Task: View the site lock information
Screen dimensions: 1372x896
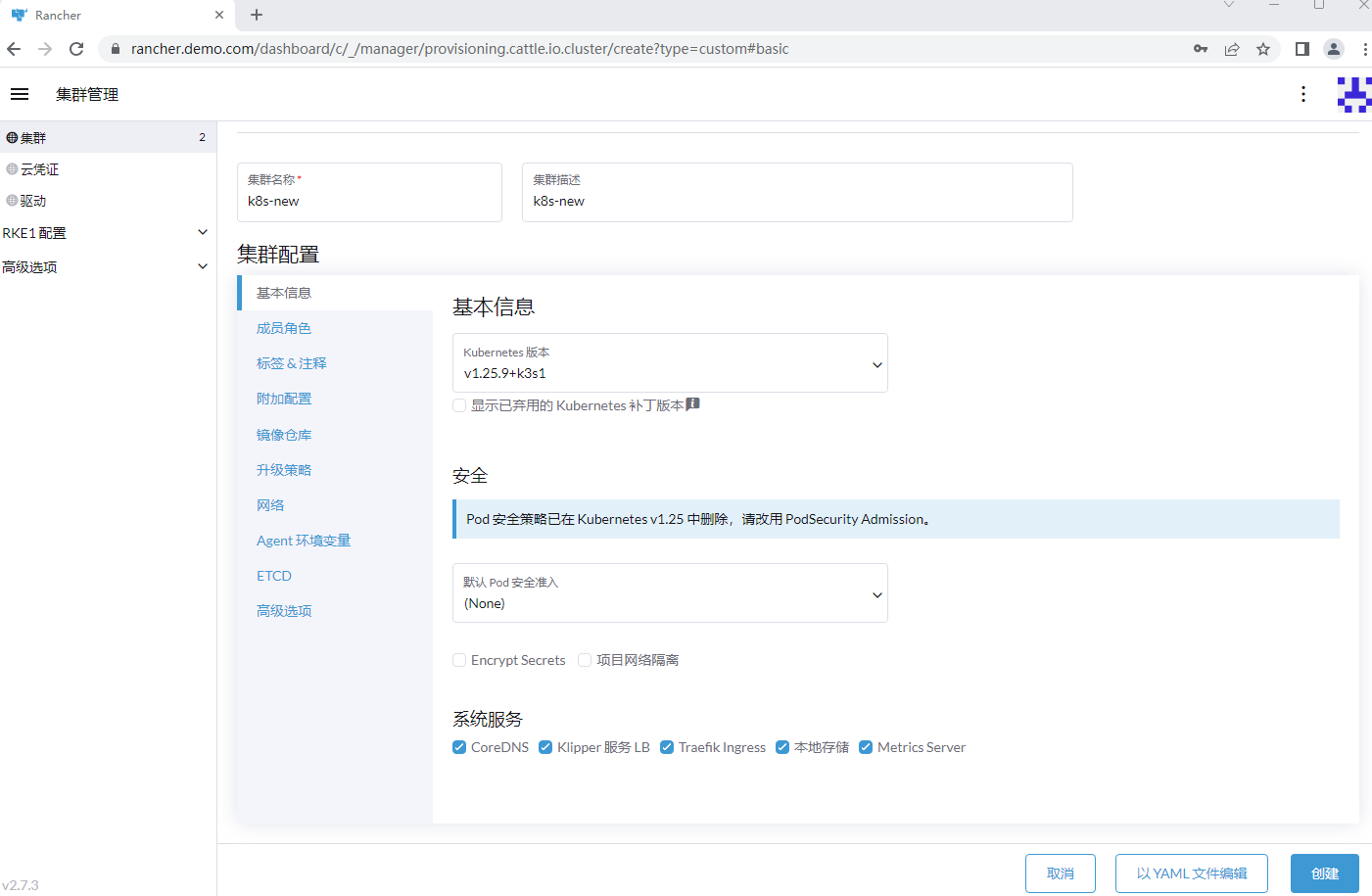Action: pyautogui.click(x=116, y=49)
